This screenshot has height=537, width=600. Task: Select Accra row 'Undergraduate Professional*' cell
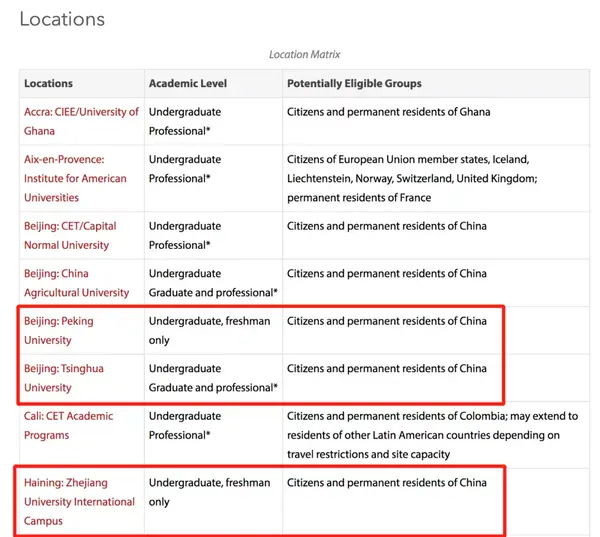[214, 121]
